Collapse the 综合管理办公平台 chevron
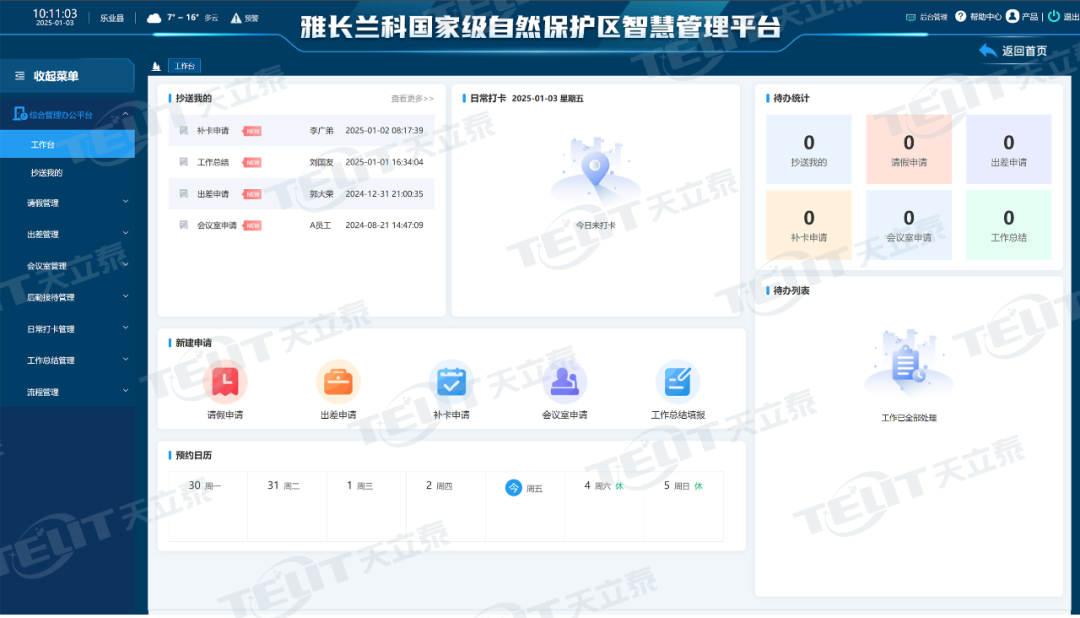 (125, 114)
